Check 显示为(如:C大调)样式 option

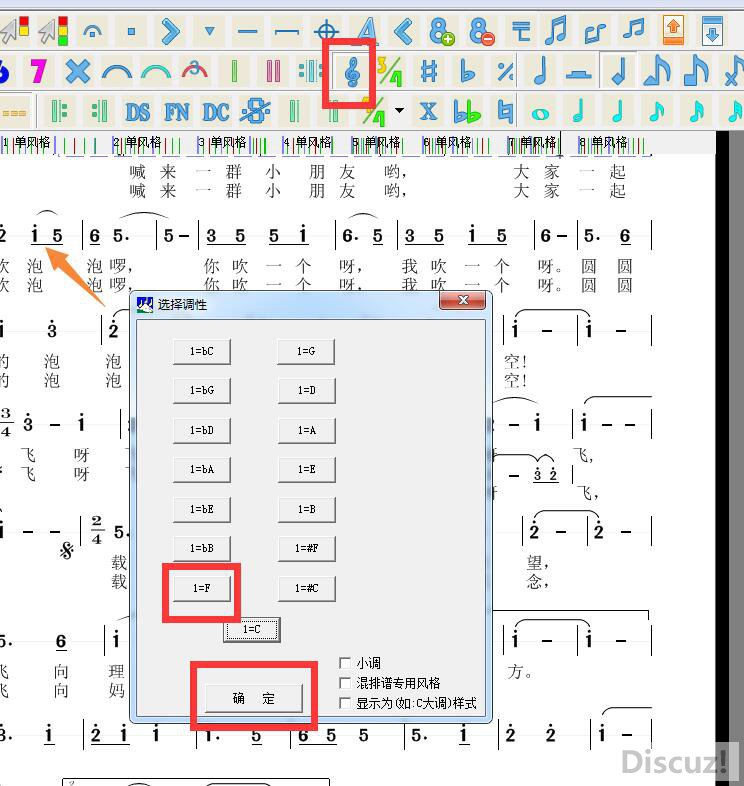[345, 703]
